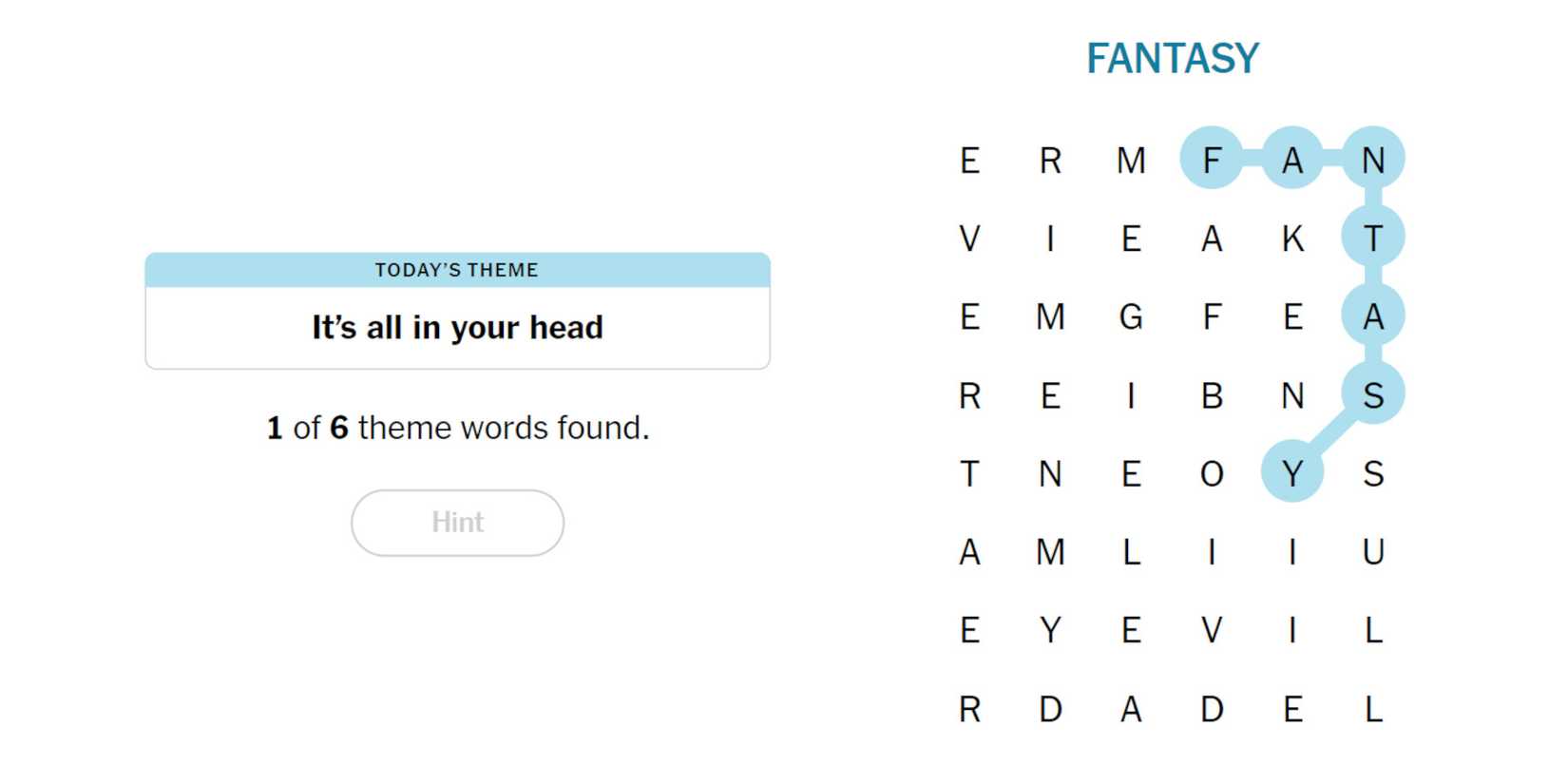Click the highlighted S tile
This screenshot has width=1568, height=784.
[1372, 395]
